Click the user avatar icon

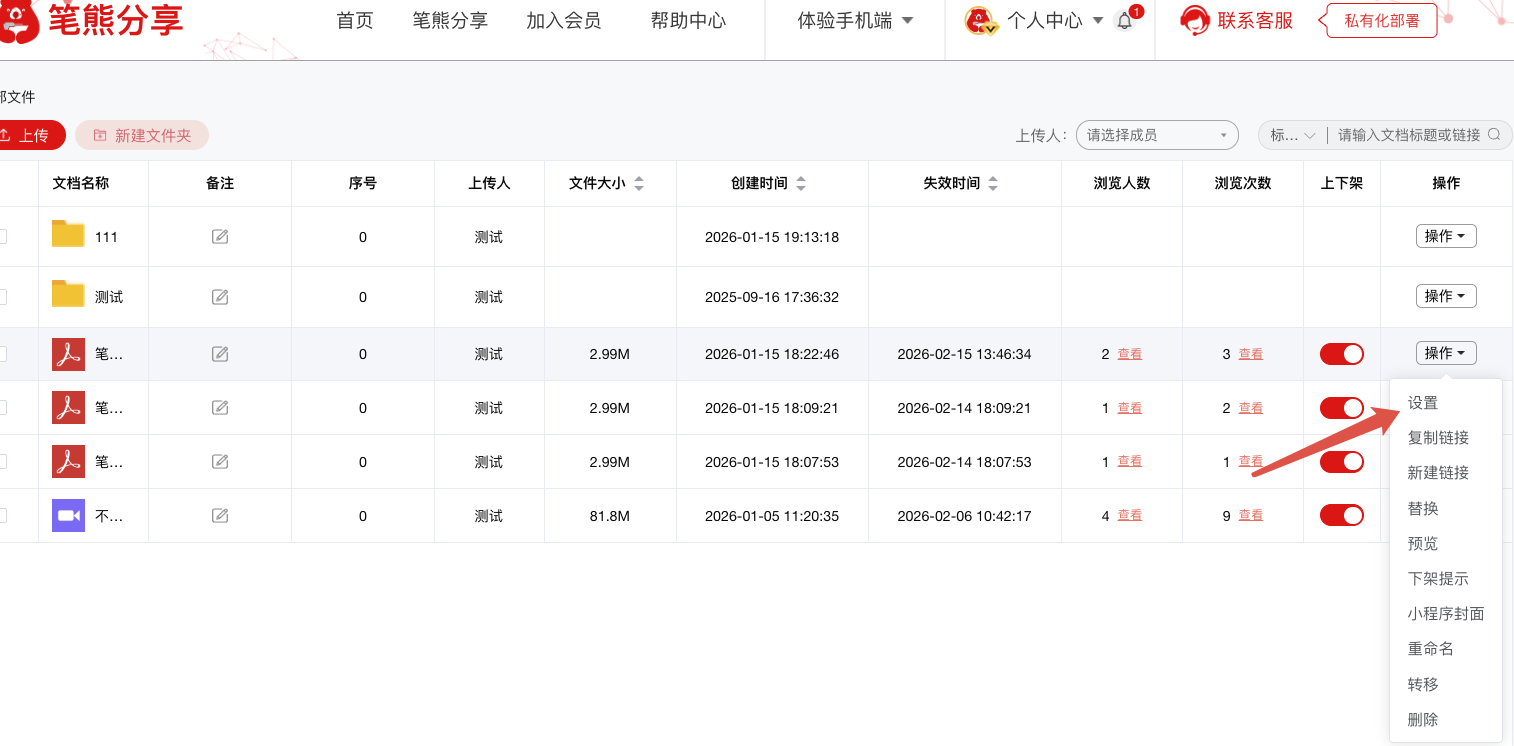(981, 21)
